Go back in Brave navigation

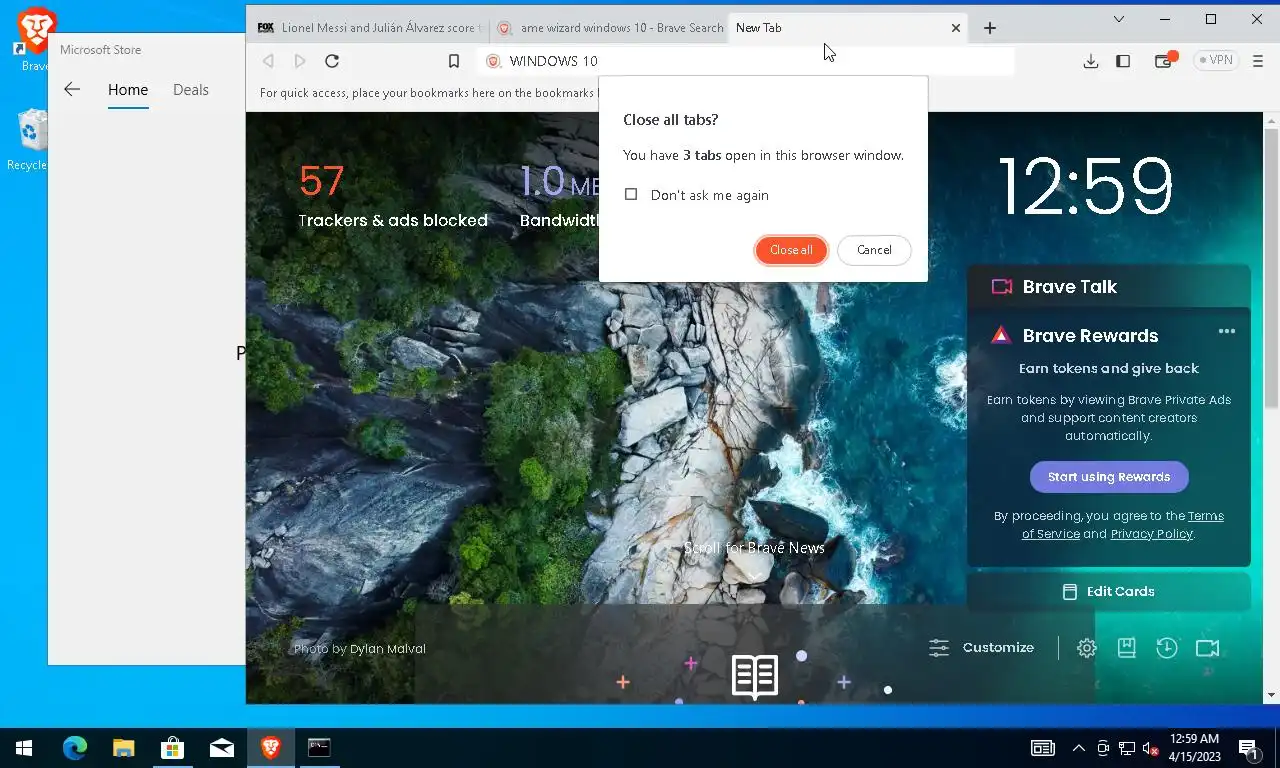pyautogui.click(x=268, y=61)
